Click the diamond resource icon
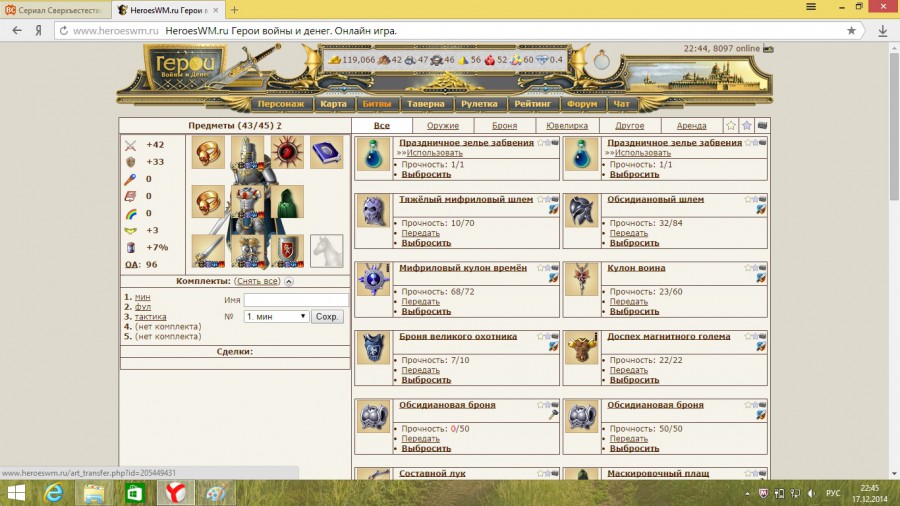Image resolution: width=900 pixels, height=506 pixels. (542, 60)
